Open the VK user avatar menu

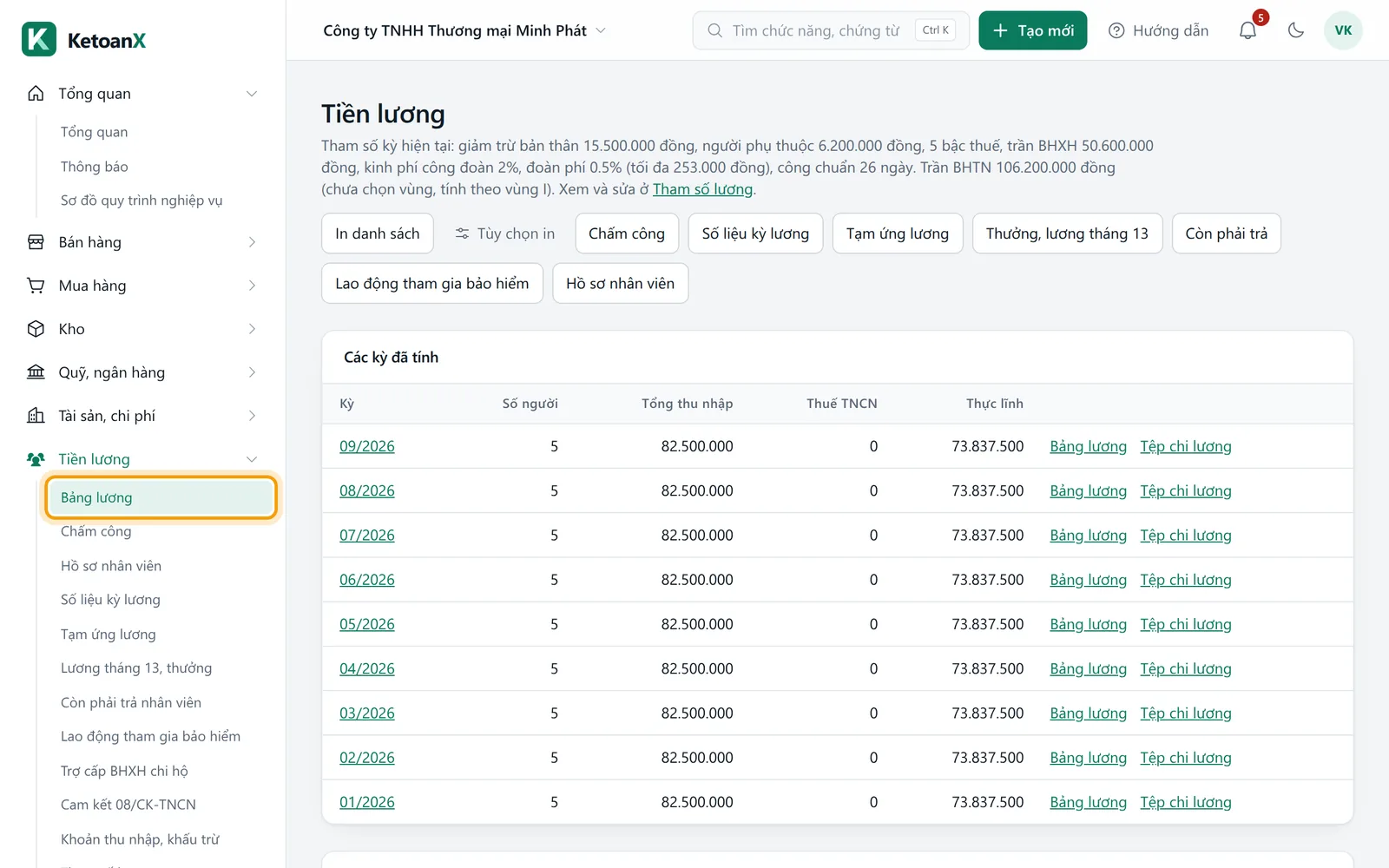pos(1343,30)
